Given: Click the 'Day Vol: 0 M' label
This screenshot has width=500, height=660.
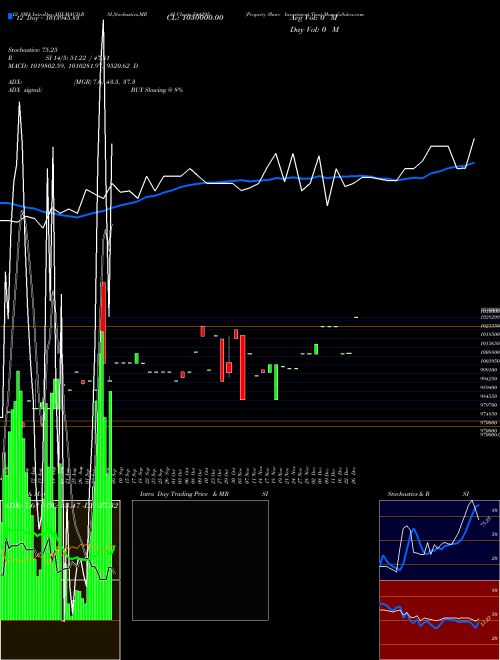Looking at the screenshot, I should click(314, 30).
